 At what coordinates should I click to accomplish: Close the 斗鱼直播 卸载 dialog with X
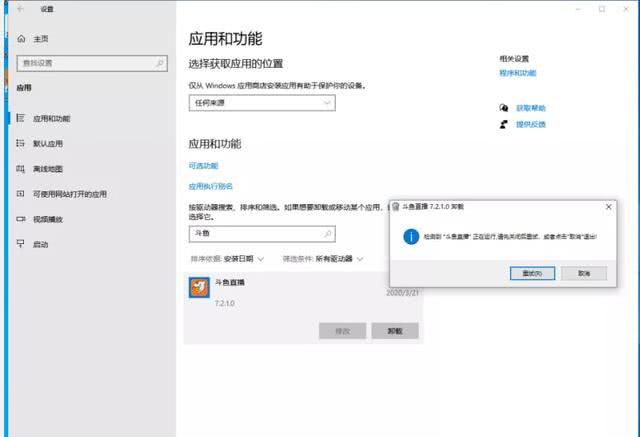(x=609, y=207)
